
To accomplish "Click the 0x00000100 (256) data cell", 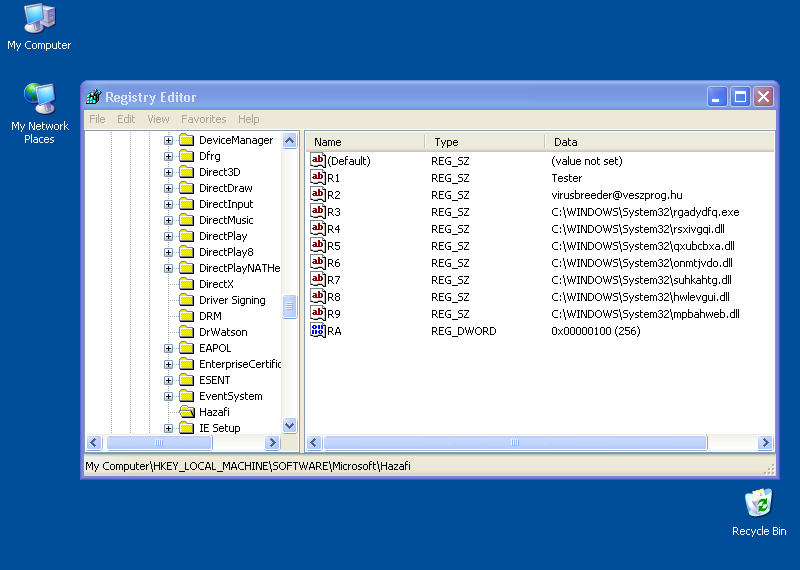I will pyautogui.click(x=596, y=331).
